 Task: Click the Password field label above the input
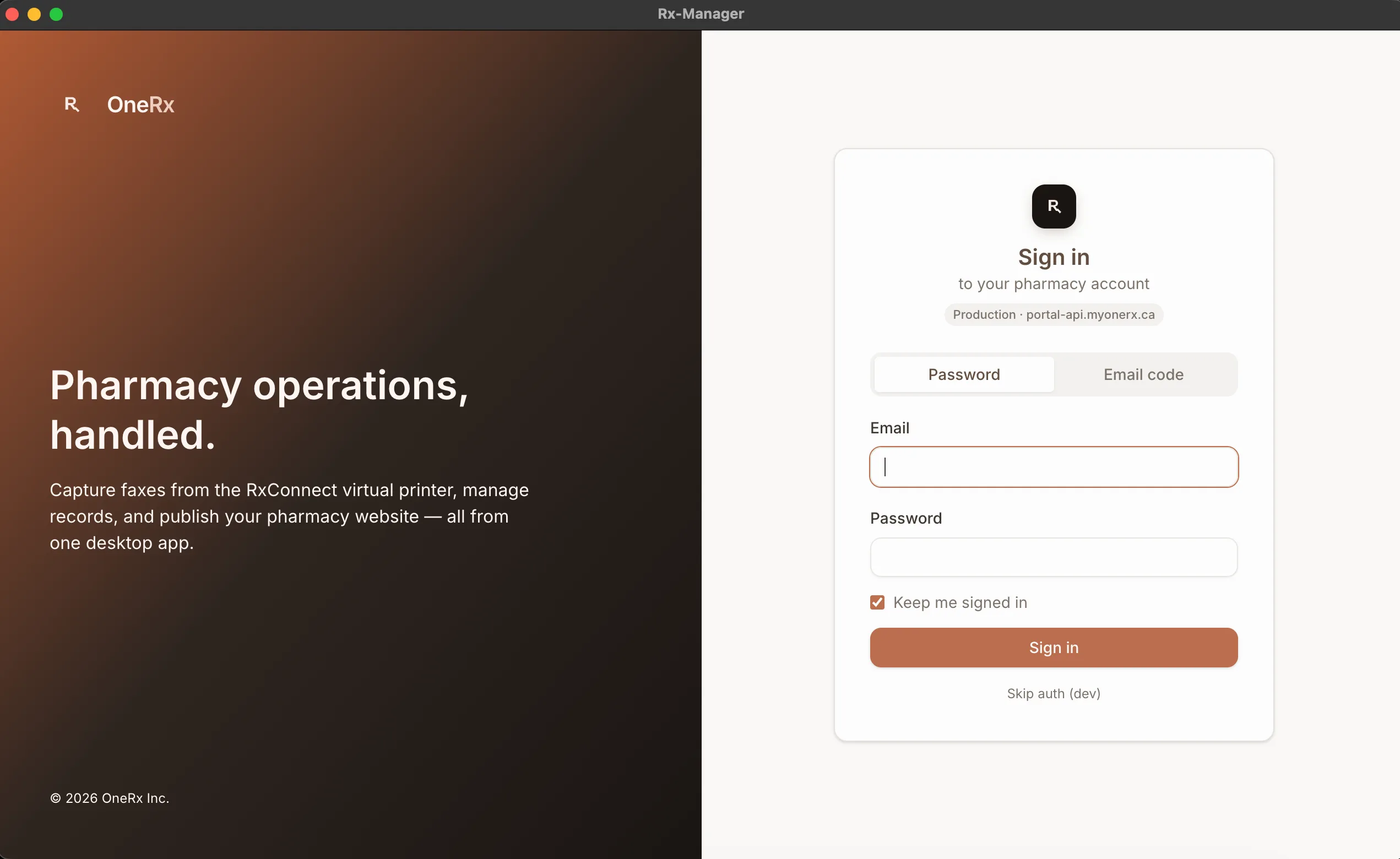pos(905,518)
